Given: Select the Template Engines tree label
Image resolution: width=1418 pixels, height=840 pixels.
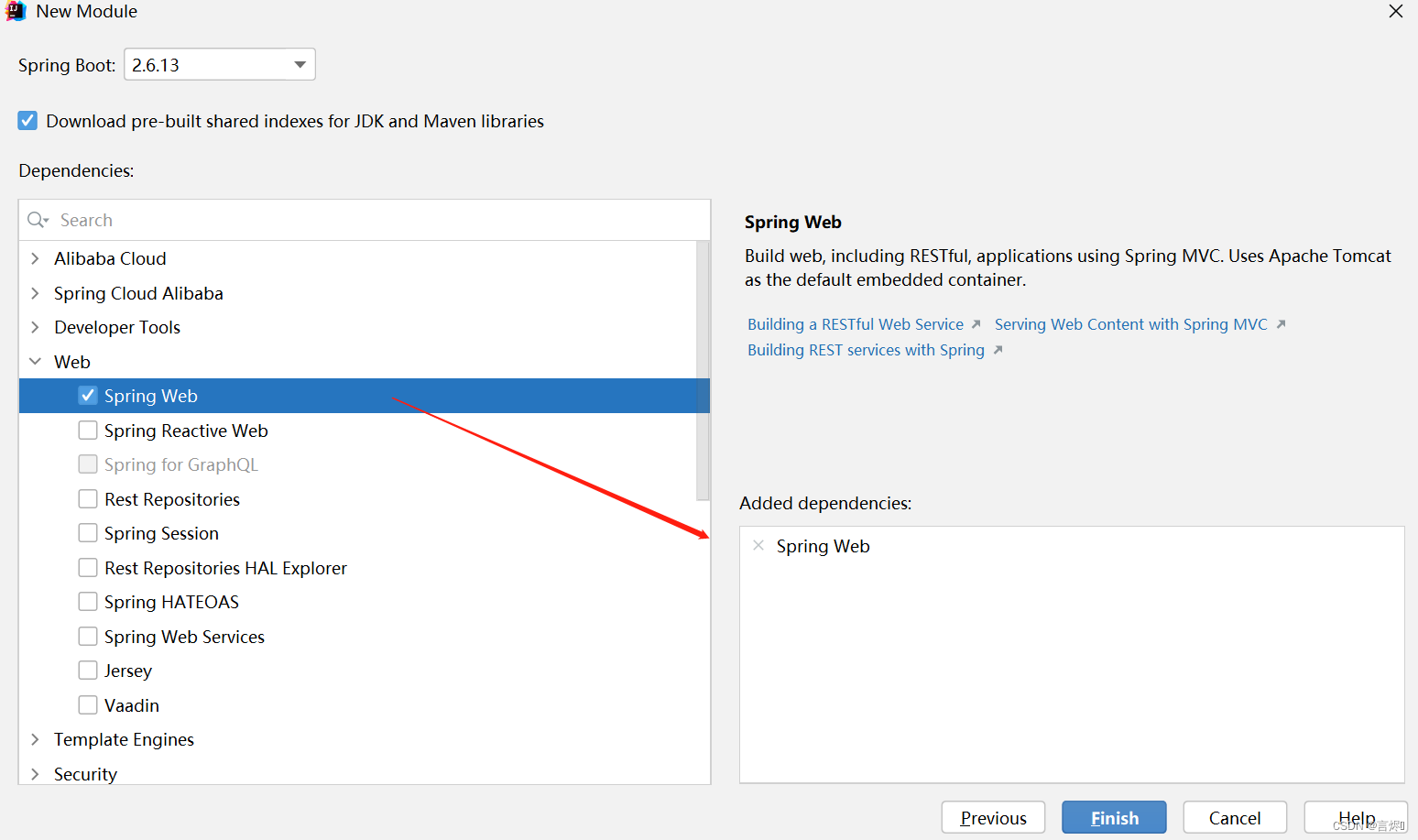Looking at the screenshot, I should 124,739.
